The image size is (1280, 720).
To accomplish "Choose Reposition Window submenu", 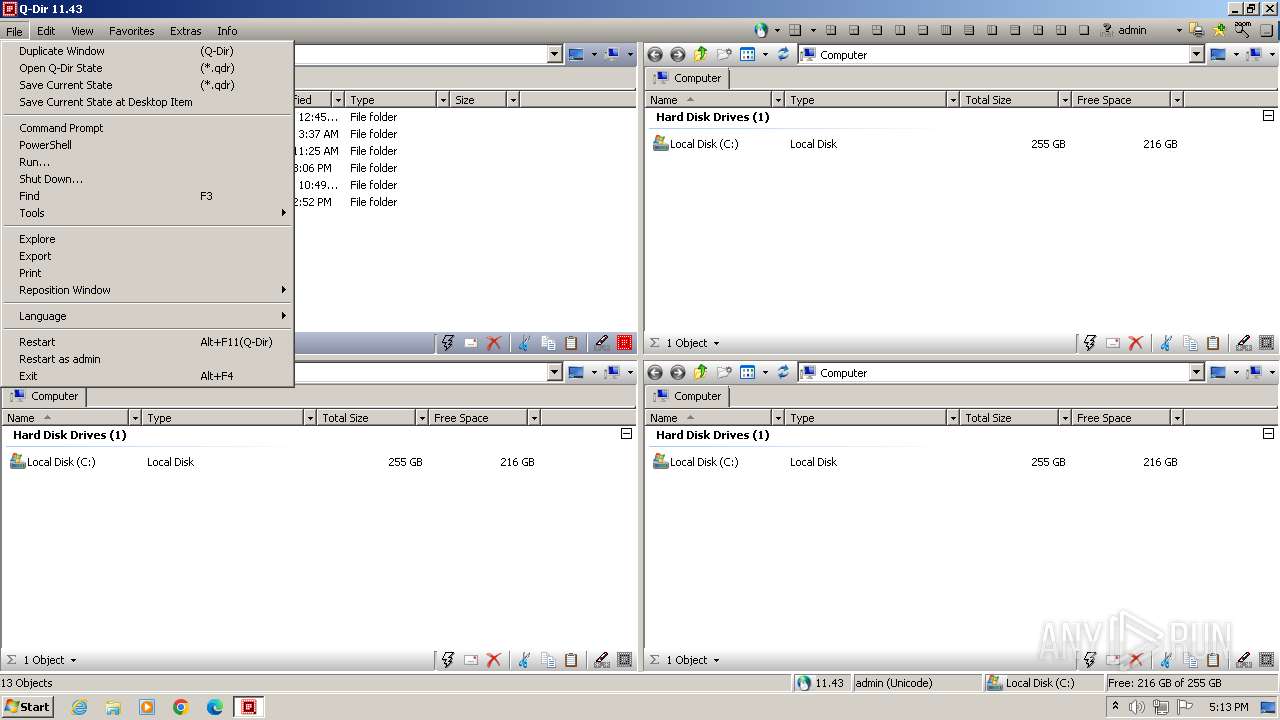I will point(147,290).
